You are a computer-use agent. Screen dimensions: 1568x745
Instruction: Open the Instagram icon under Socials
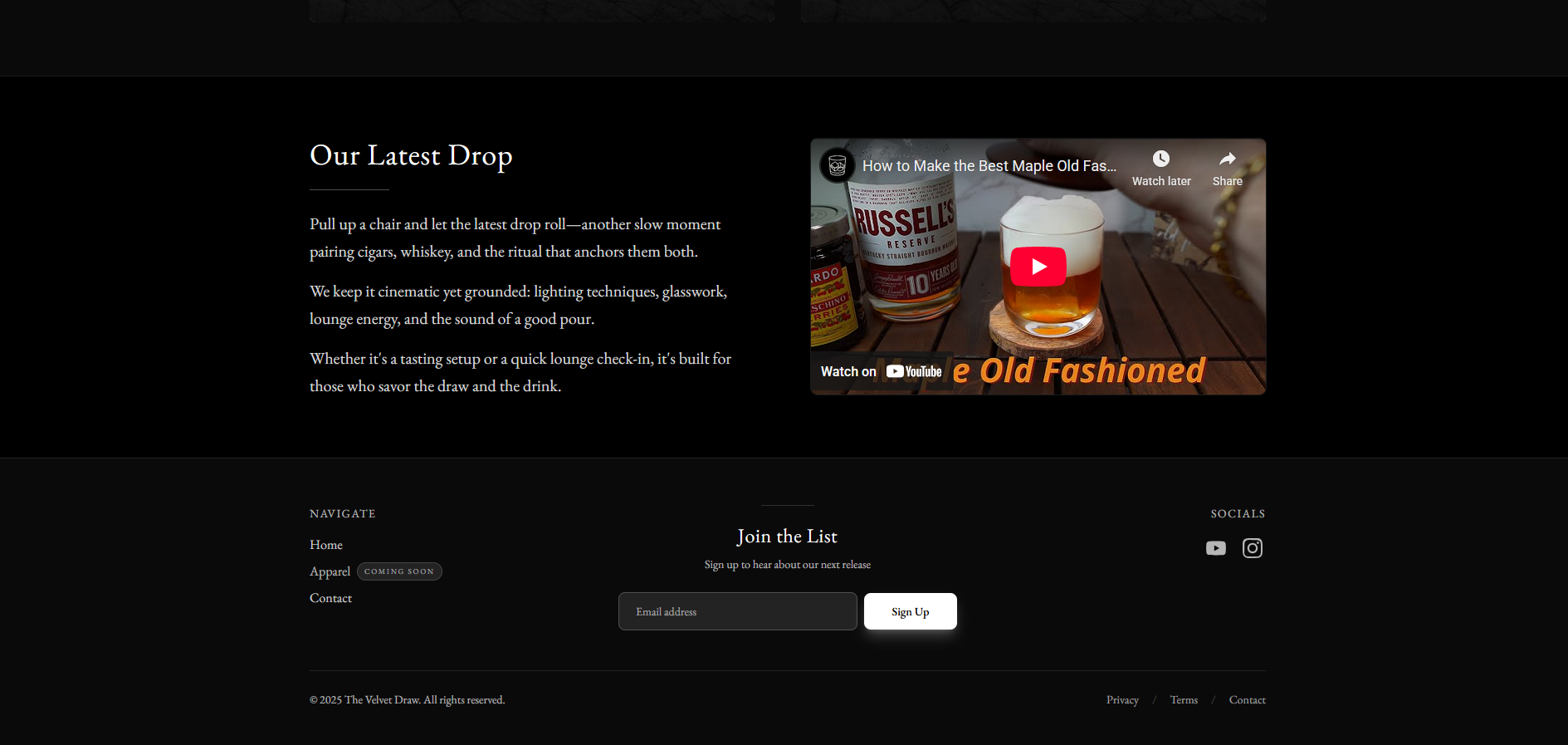click(1252, 548)
